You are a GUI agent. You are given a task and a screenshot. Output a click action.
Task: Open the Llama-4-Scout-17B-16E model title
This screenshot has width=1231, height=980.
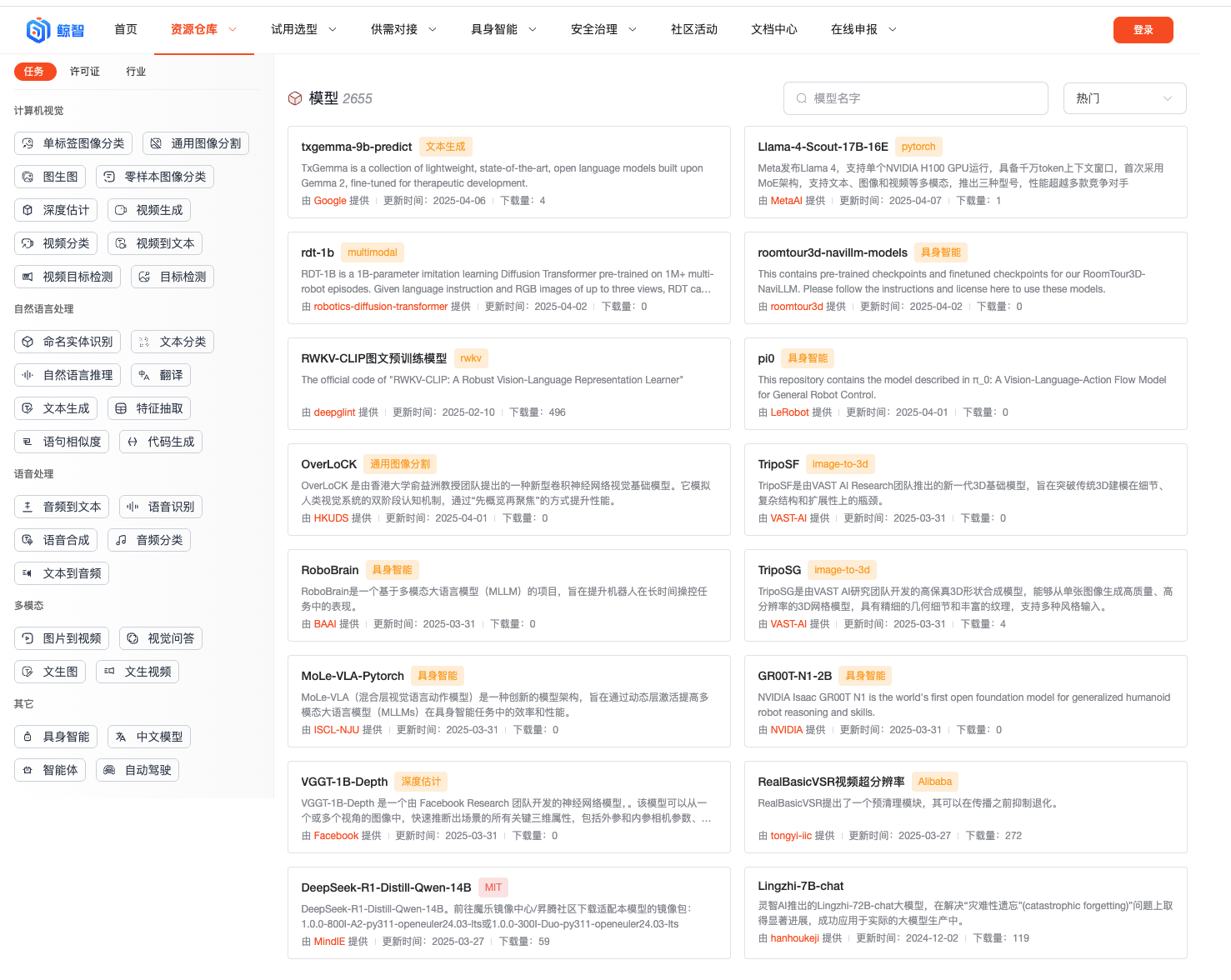tap(823, 147)
